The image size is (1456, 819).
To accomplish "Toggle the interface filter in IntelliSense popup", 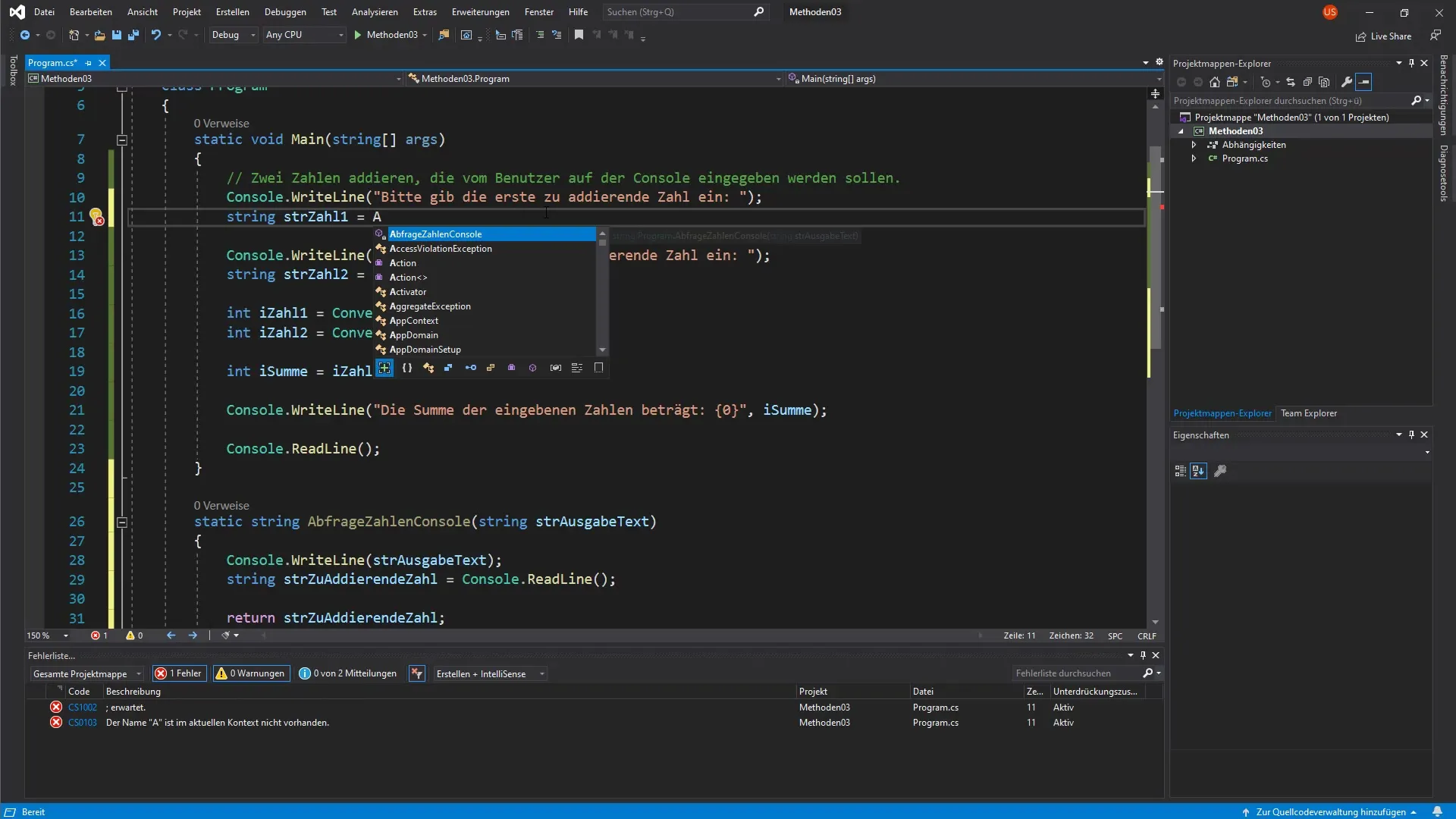I will (x=470, y=368).
